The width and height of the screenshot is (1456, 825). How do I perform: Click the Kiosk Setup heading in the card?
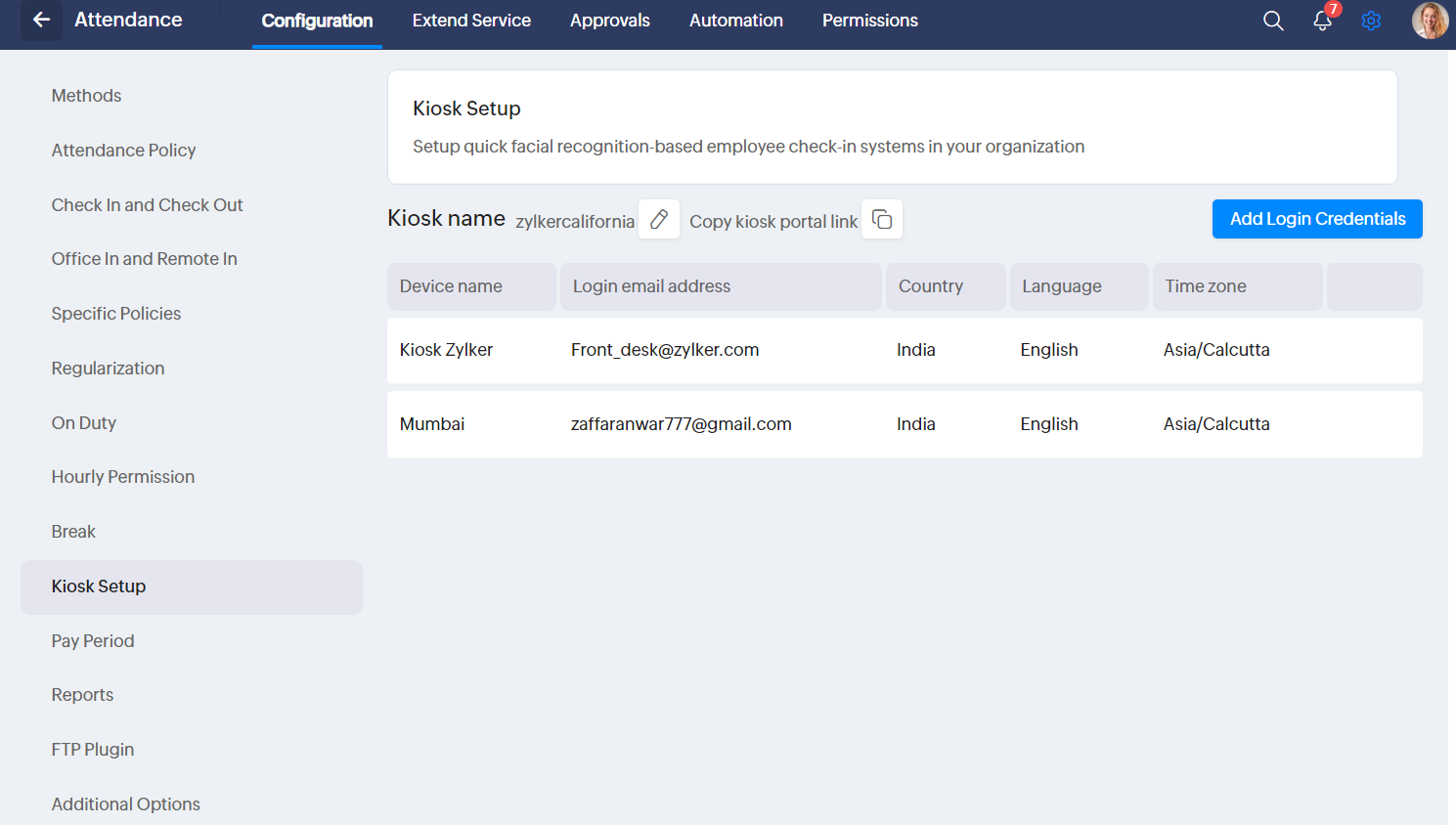pos(466,109)
